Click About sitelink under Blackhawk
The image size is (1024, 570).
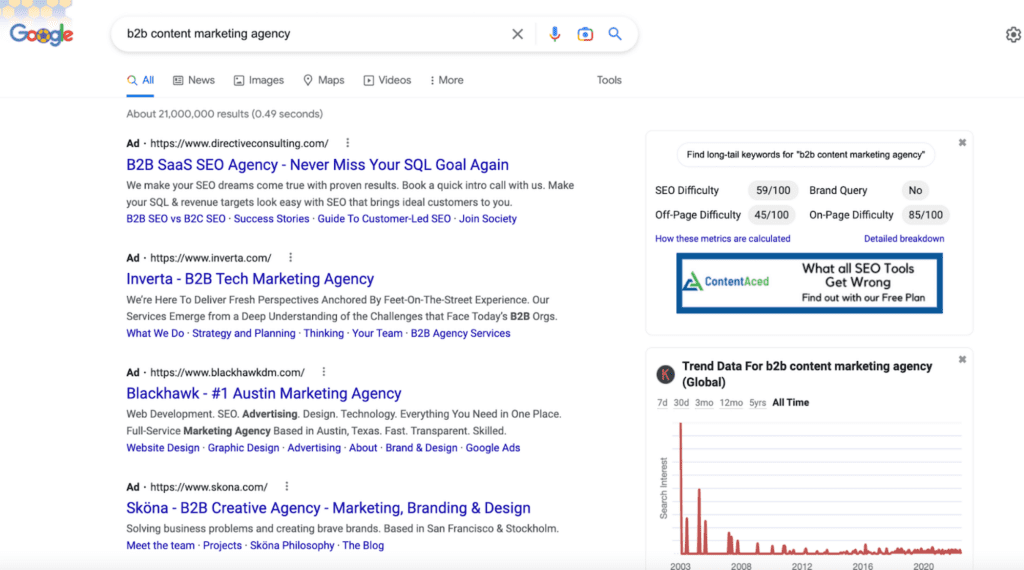[363, 448]
